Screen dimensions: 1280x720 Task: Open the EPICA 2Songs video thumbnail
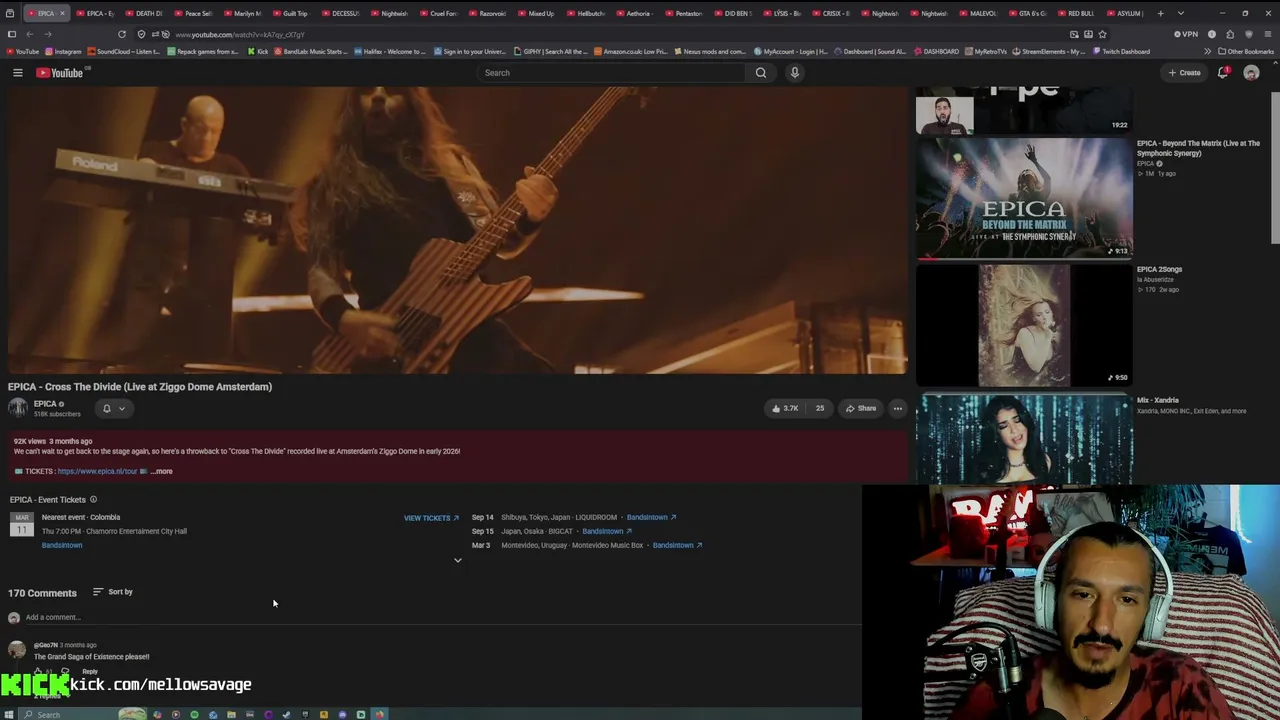click(x=1024, y=325)
